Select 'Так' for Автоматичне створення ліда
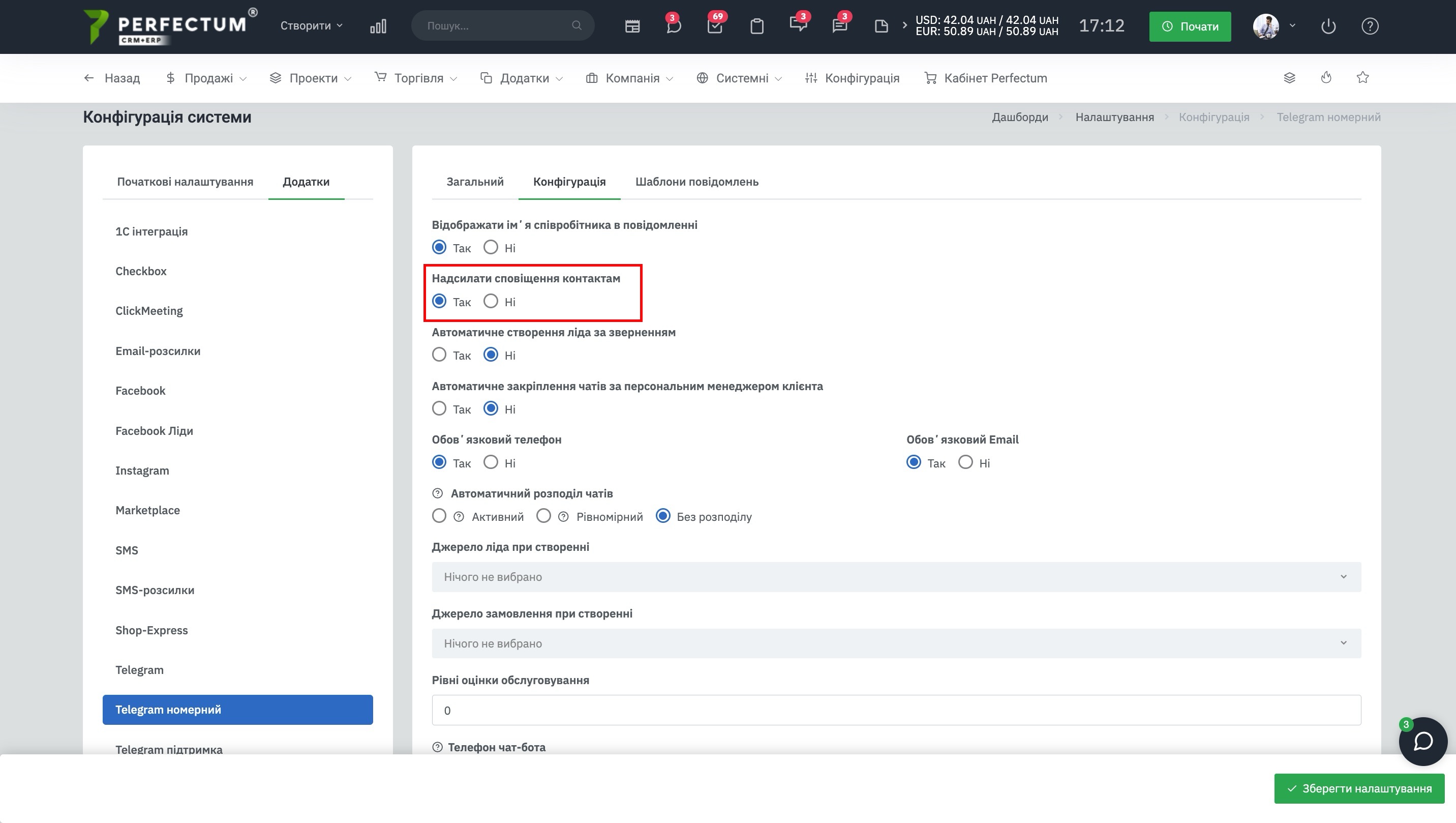 [x=439, y=355]
